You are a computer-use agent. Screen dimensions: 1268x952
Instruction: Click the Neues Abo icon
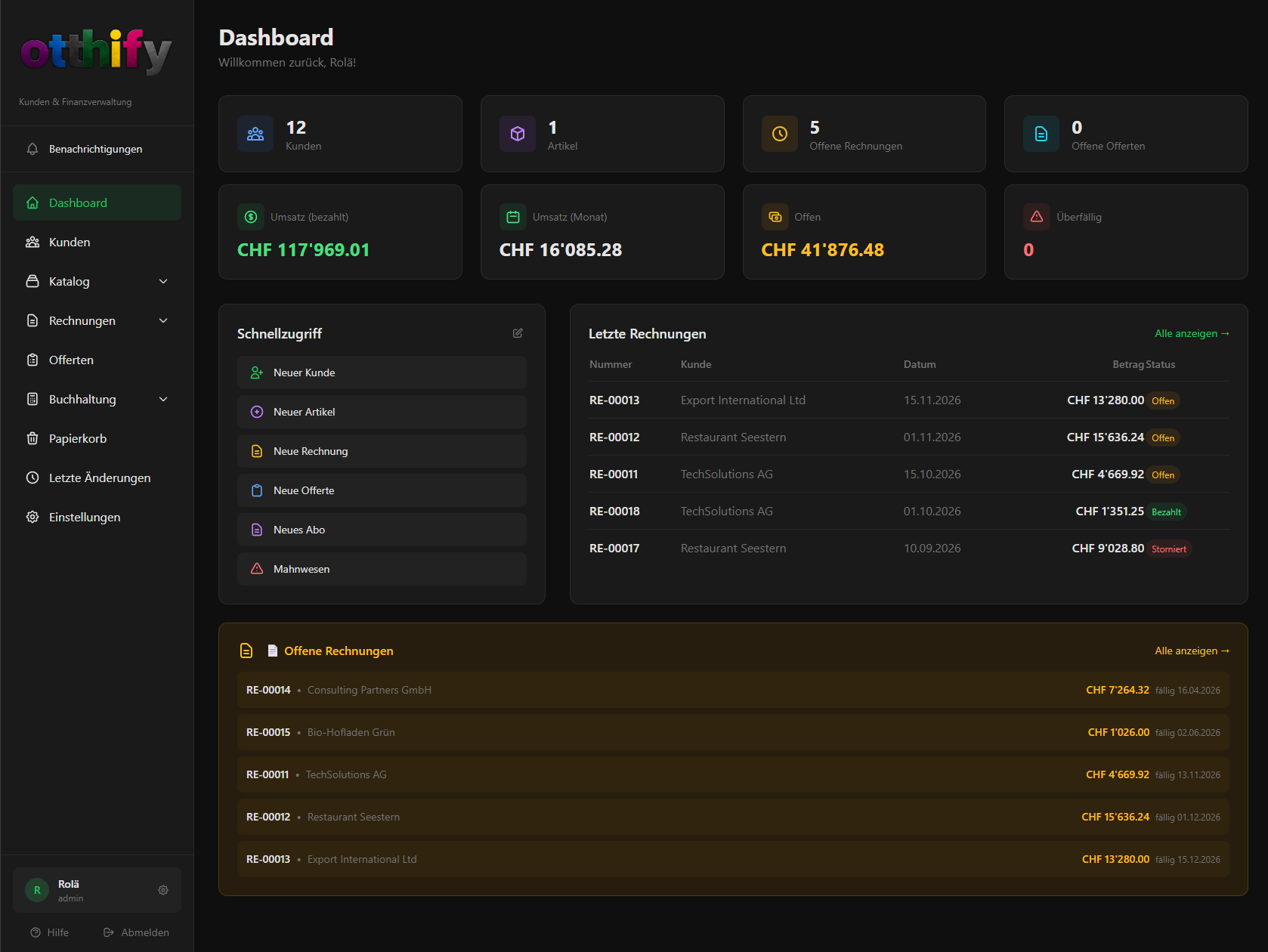257,530
